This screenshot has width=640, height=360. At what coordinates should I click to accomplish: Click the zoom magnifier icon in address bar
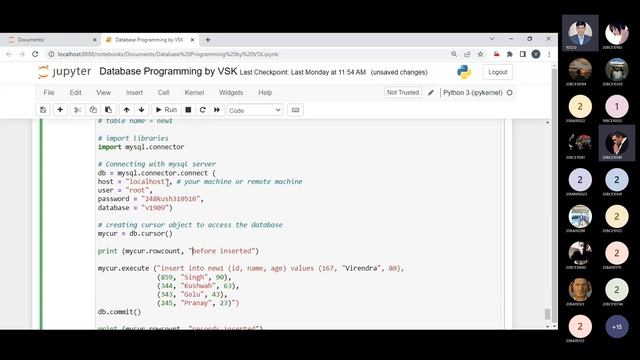454,54
